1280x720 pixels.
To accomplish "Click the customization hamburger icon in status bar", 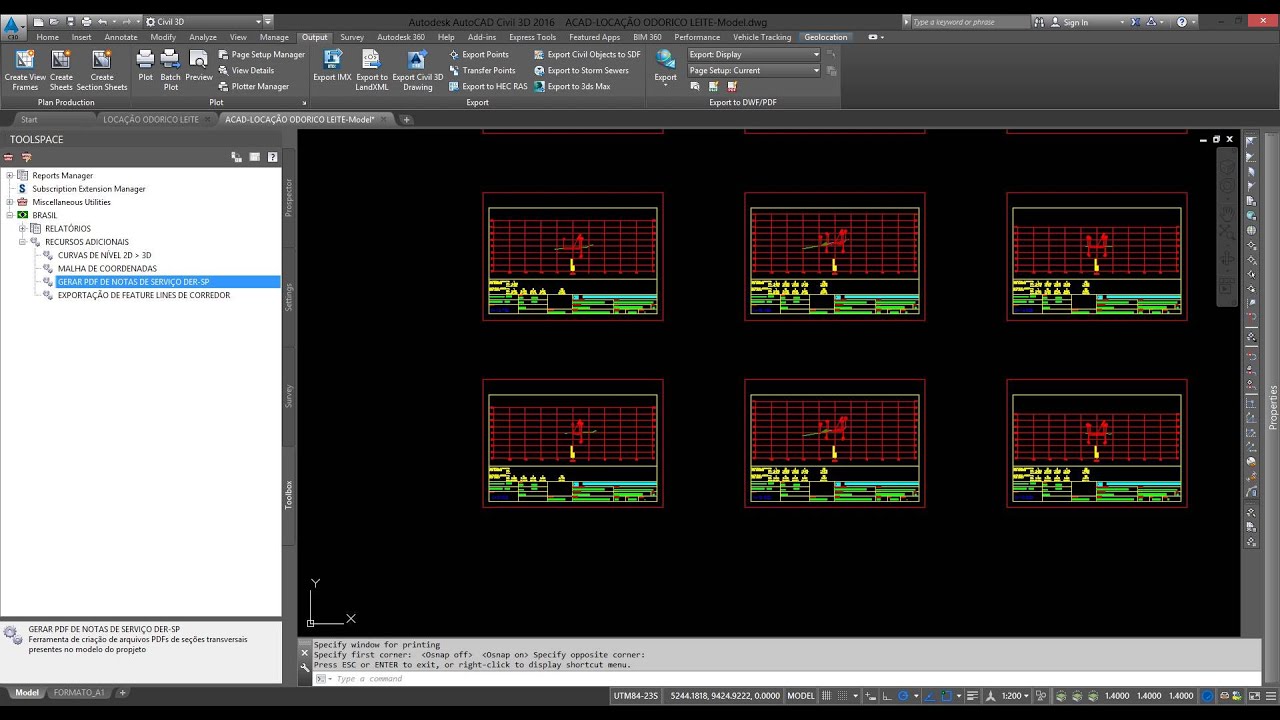I will tap(1271, 696).
